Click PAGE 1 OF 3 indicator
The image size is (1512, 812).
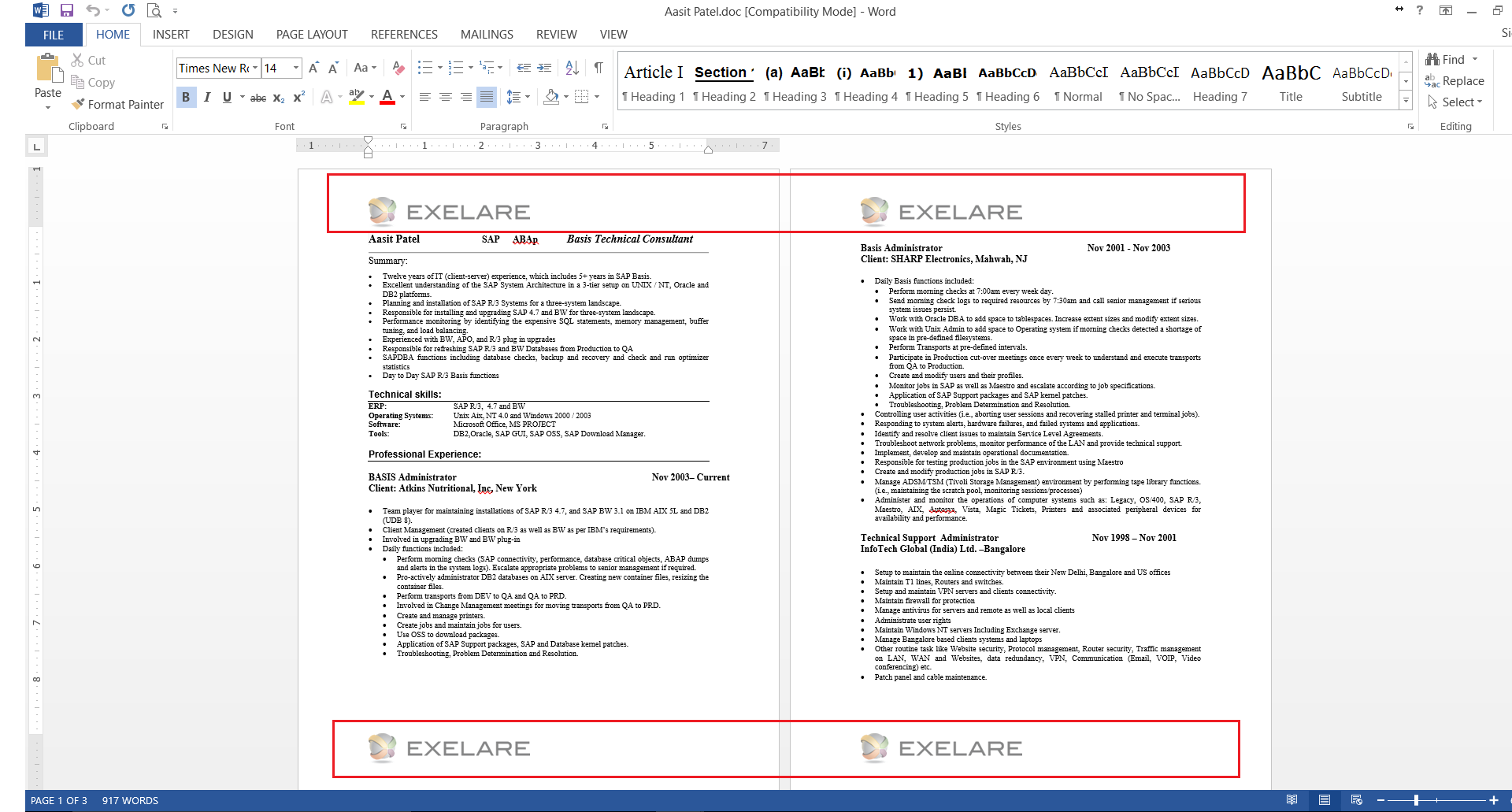(59, 800)
